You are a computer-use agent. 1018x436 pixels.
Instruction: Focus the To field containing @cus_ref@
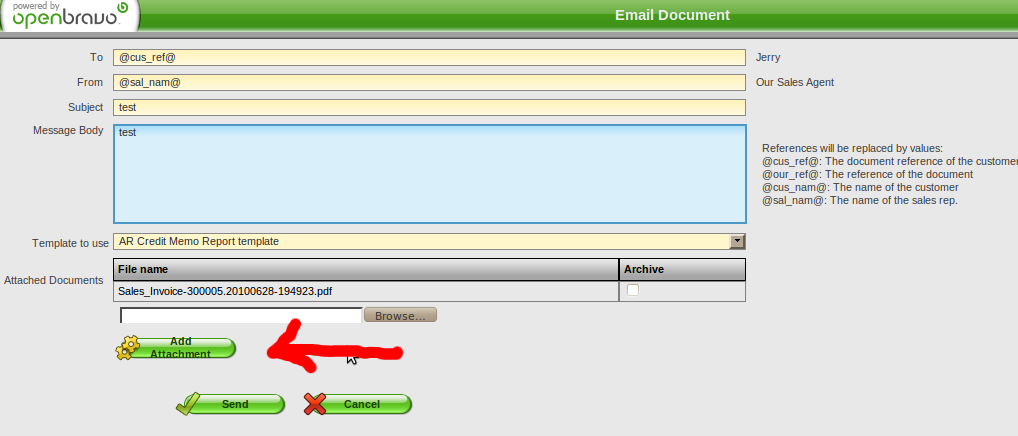429,57
